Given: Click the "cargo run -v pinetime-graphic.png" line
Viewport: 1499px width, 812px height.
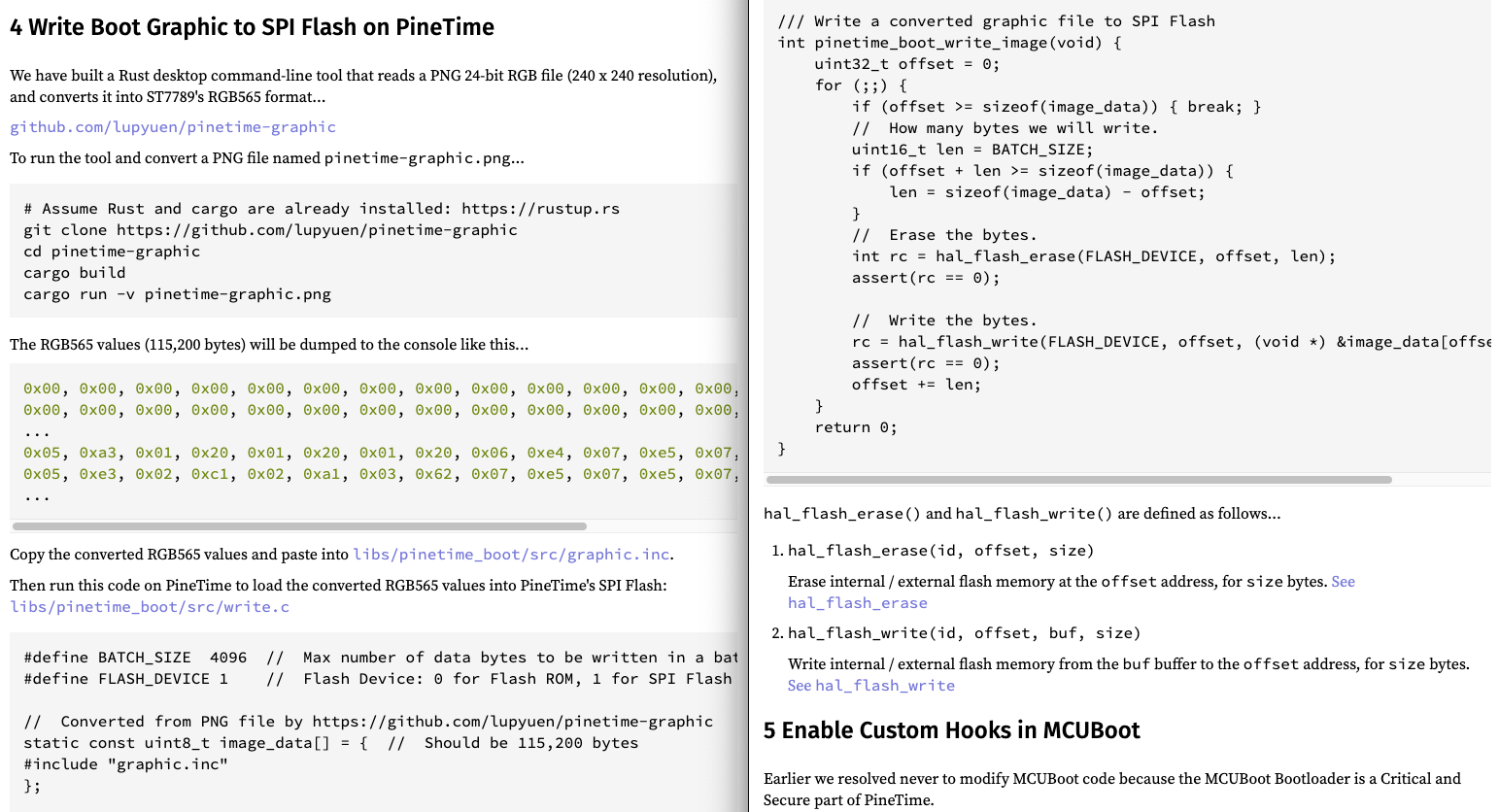Looking at the screenshot, I should (x=177, y=294).
